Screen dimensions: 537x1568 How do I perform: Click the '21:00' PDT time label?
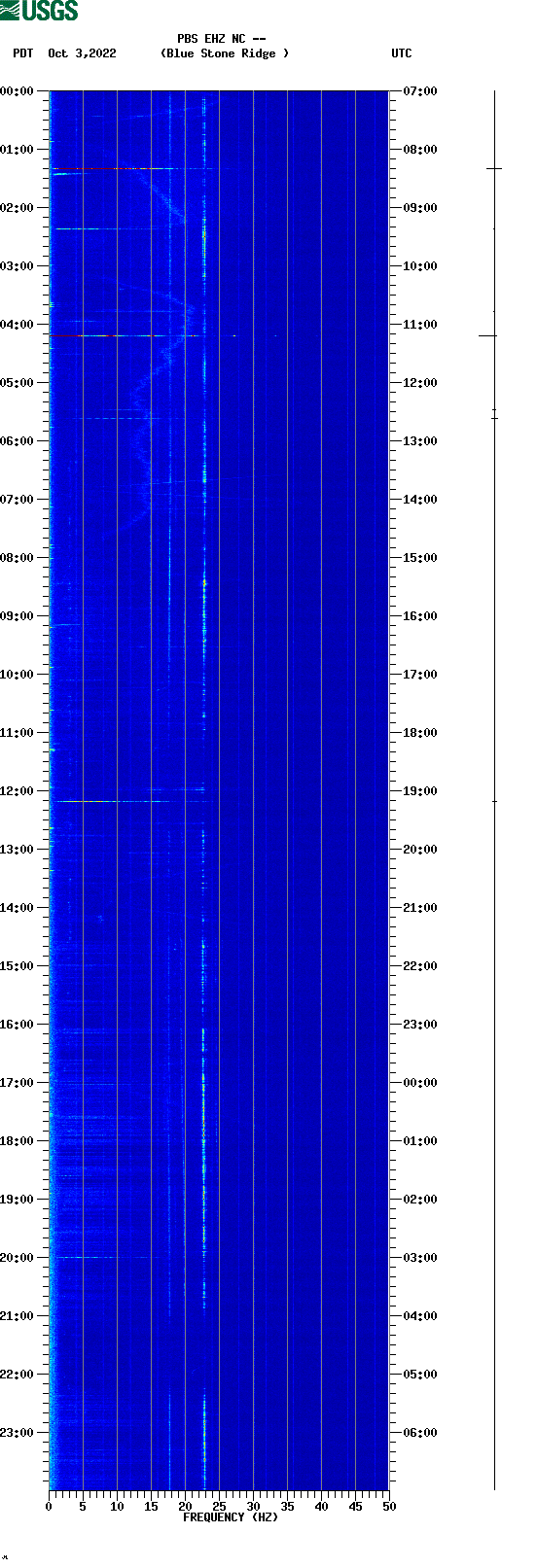coord(18,1316)
